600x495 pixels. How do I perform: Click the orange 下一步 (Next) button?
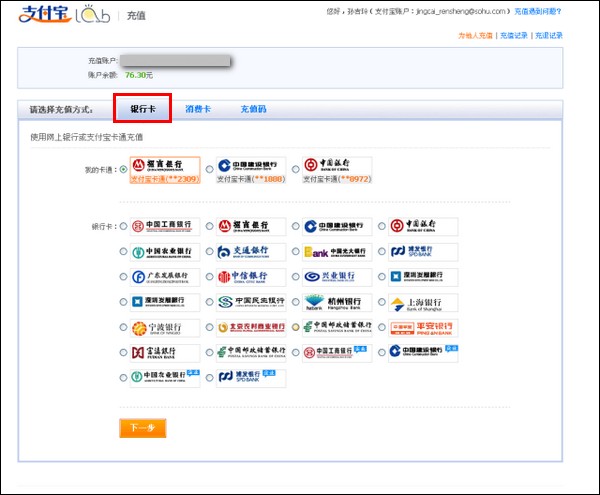[x=143, y=428]
